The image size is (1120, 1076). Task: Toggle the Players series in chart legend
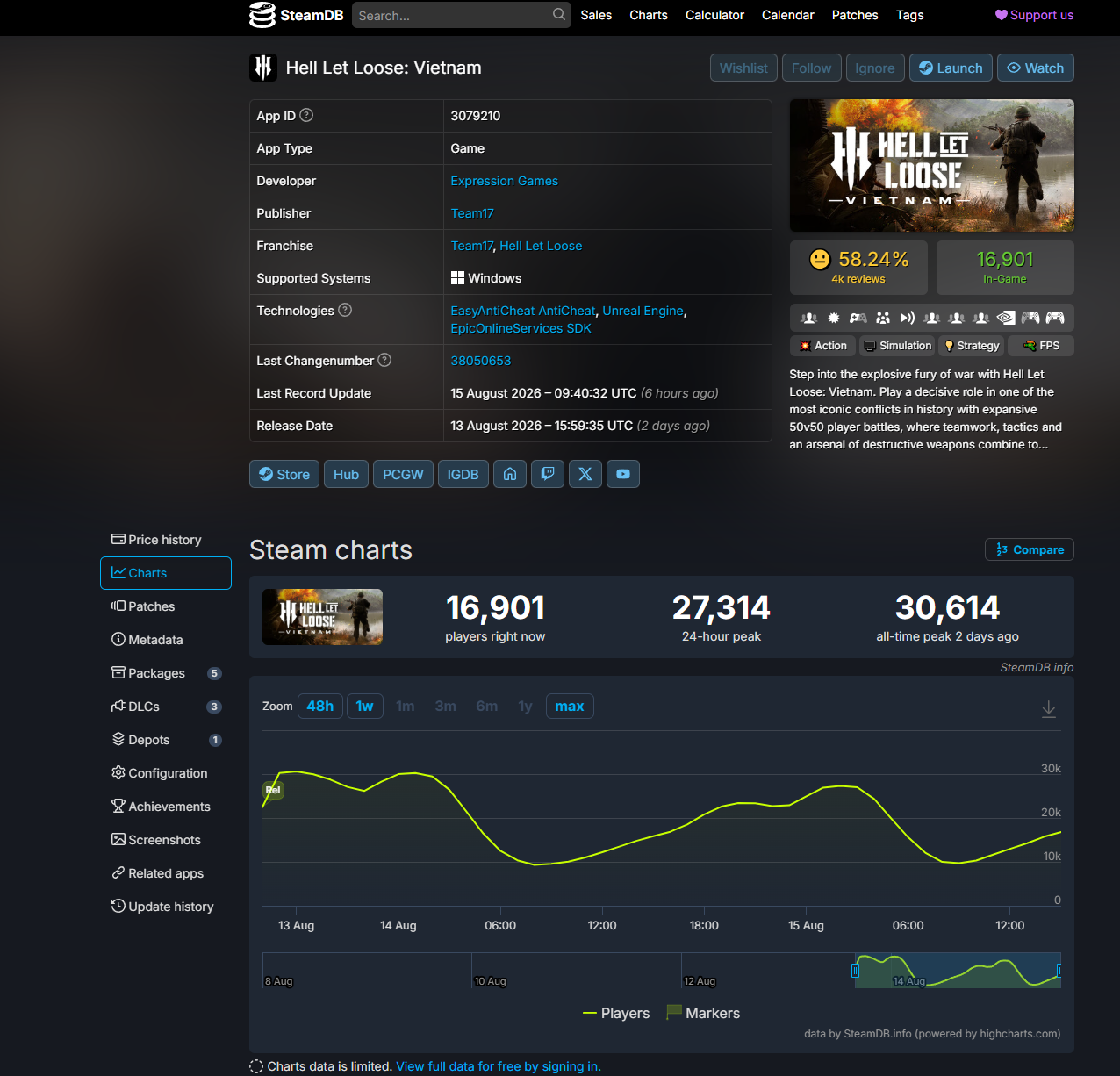coord(616,1013)
